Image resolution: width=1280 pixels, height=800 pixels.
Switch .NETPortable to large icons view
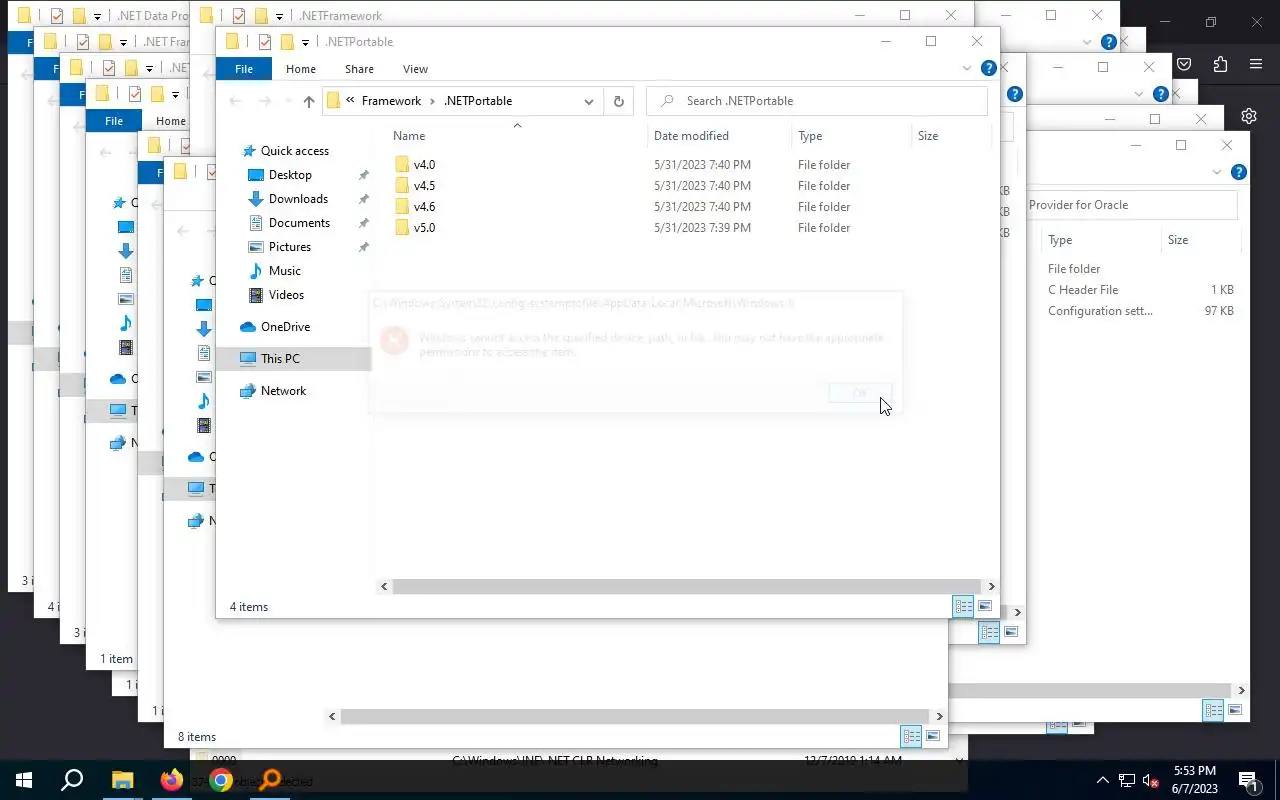pyautogui.click(x=985, y=607)
